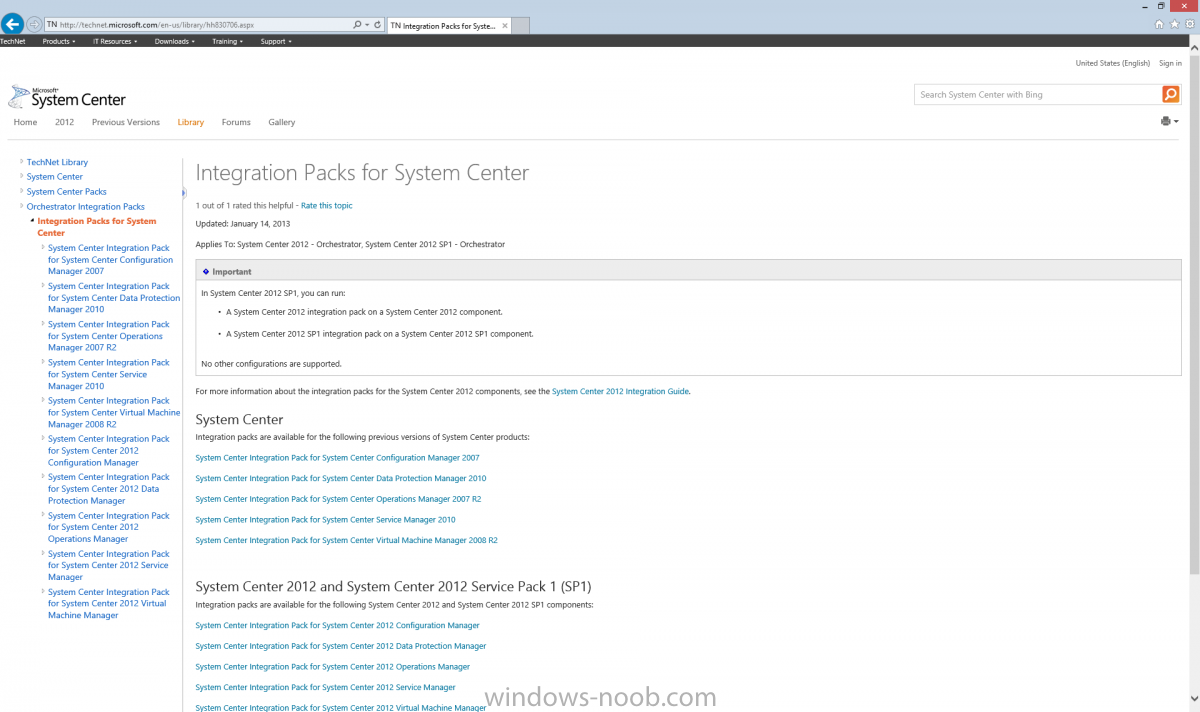Open the body link for 2012 Configuration Manager
Image resolution: width=1200 pixels, height=712 pixels.
click(337, 626)
